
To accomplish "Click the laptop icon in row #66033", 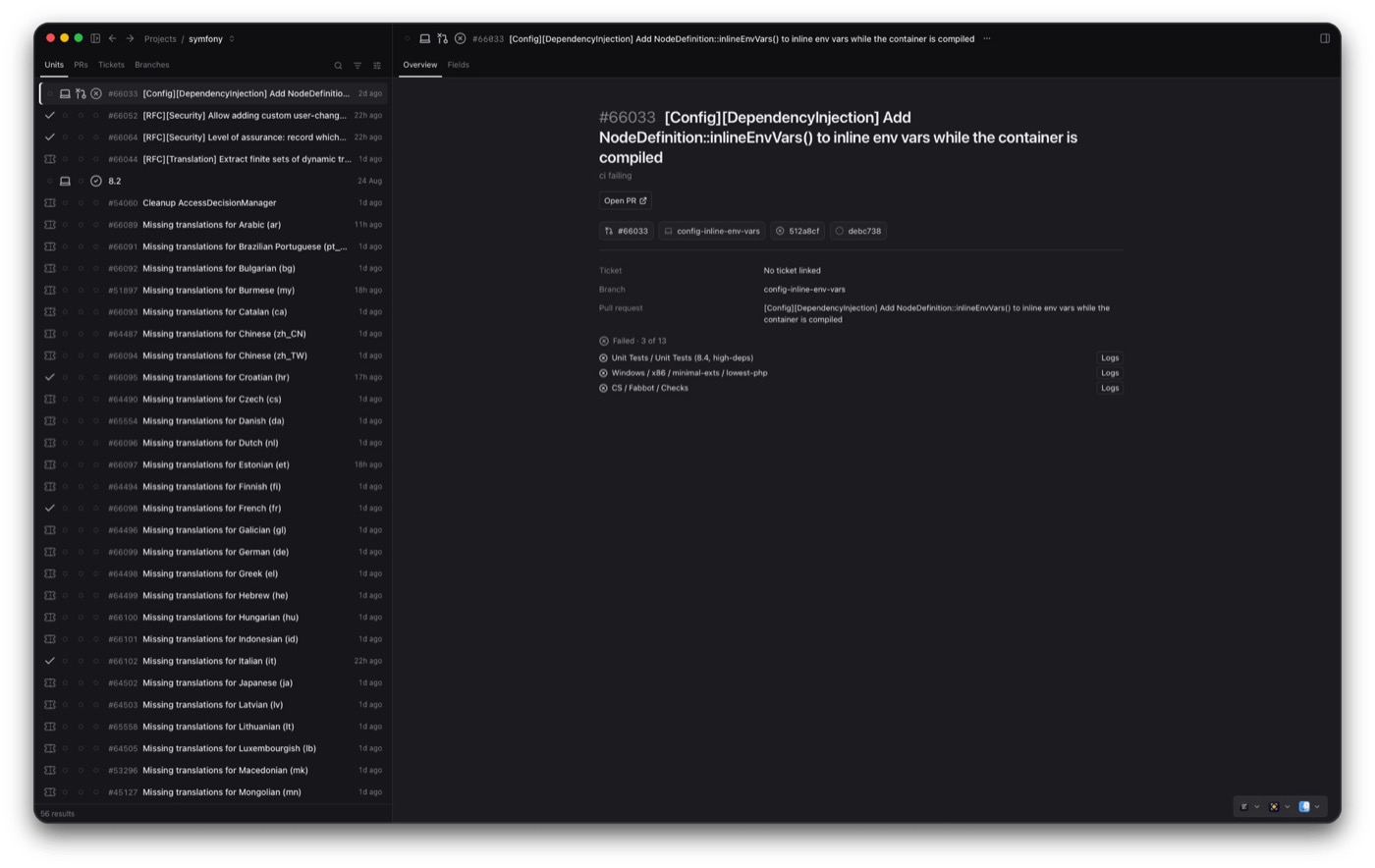I will click(65, 94).
